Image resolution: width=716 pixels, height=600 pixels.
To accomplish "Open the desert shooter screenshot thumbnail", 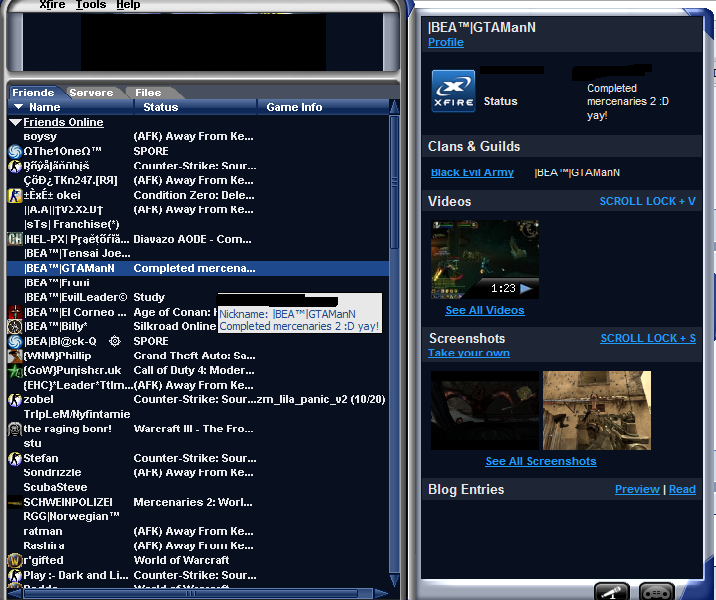I will point(597,411).
